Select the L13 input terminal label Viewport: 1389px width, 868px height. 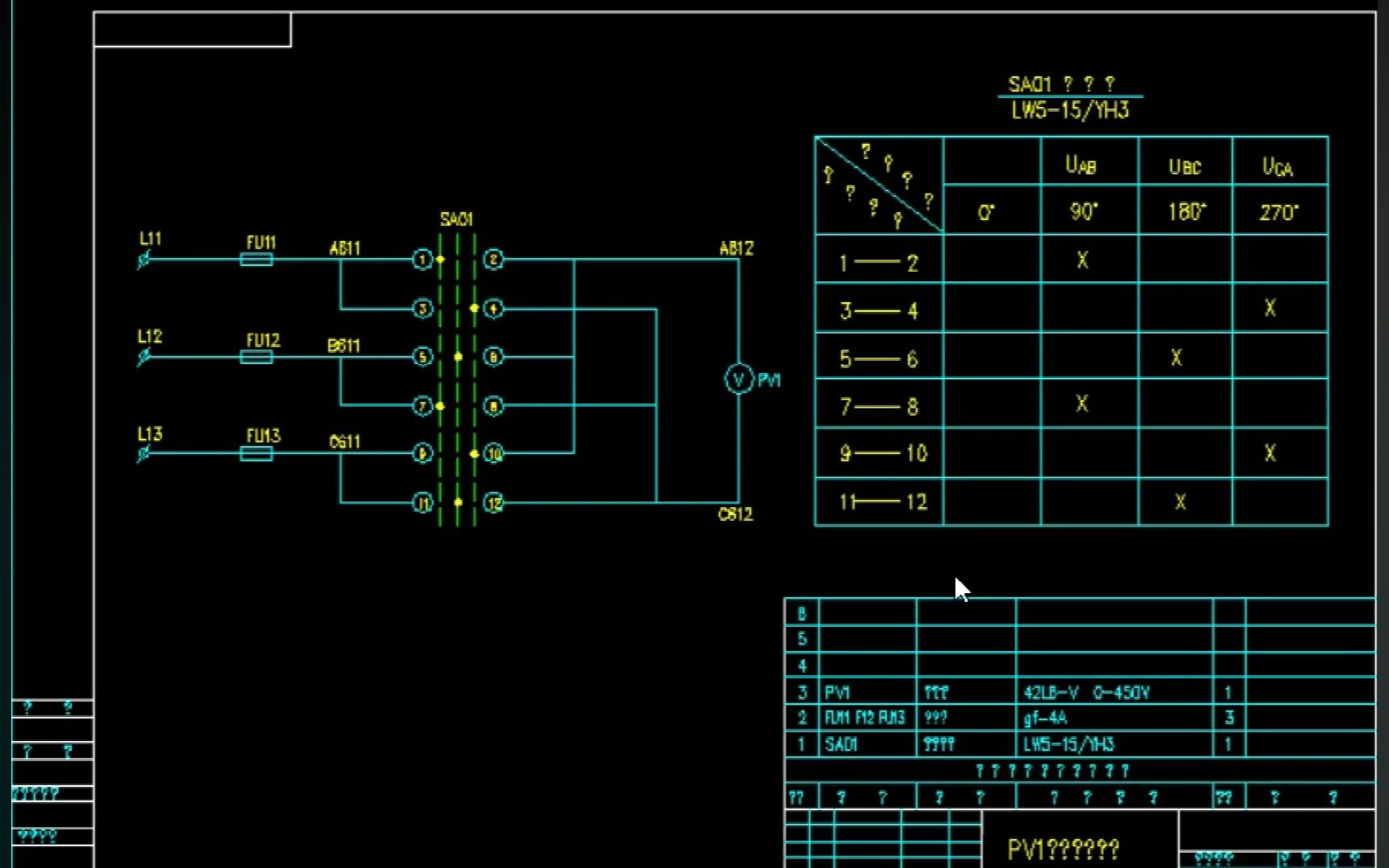coord(150,435)
